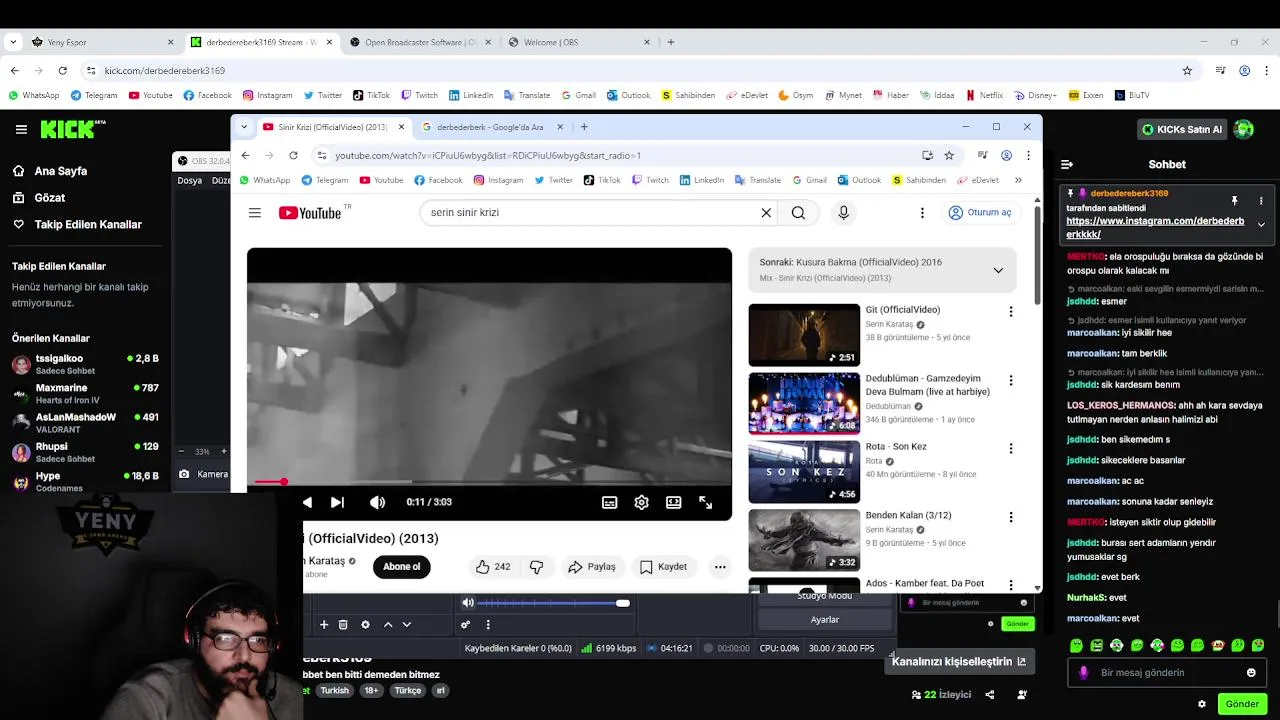The width and height of the screenshot is (1280, 720).
Task: Skip to next video in player
Action: 337,502
